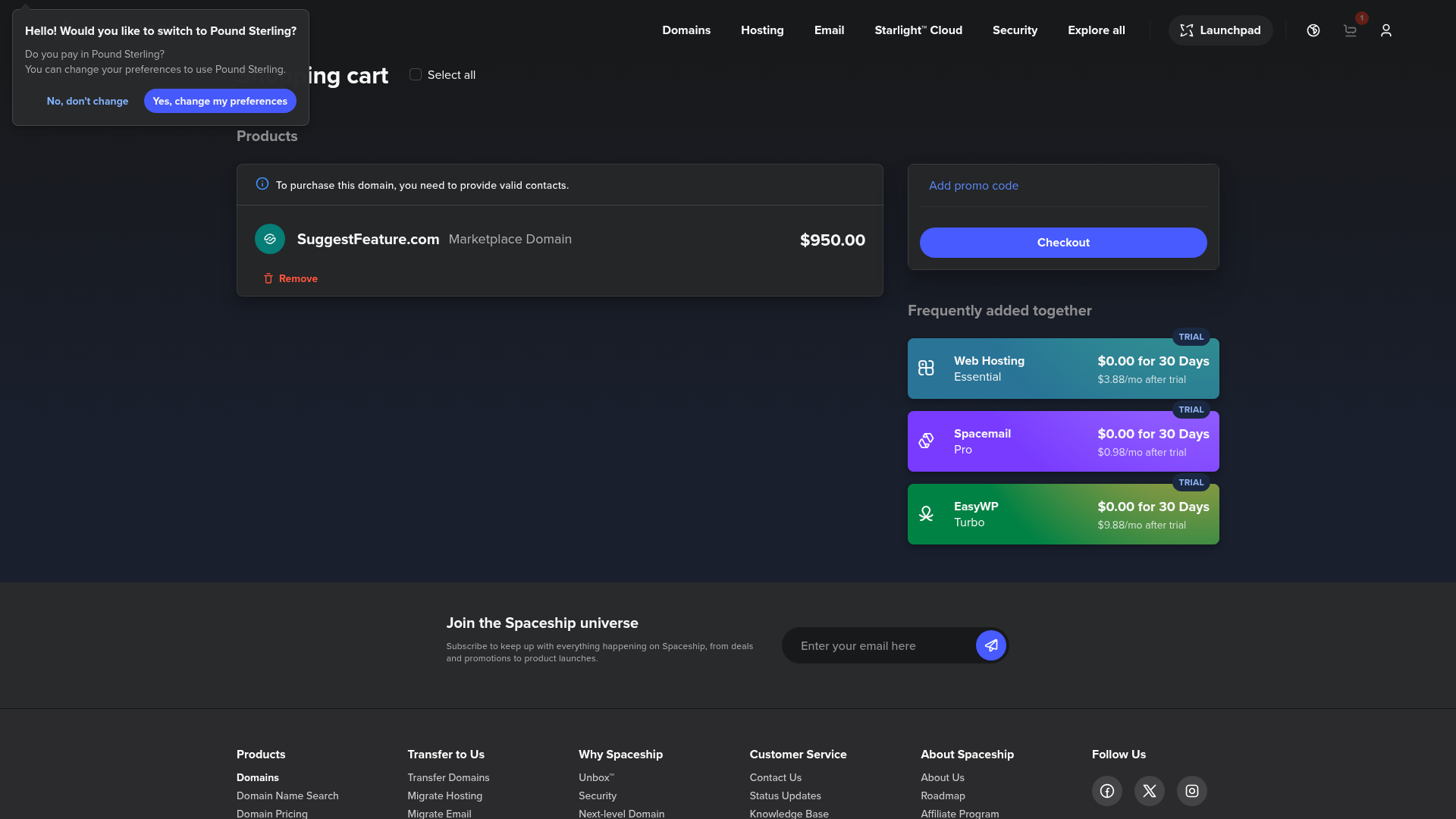
Task: Click the info icon about valid contacts
Action: coord(261,184)
